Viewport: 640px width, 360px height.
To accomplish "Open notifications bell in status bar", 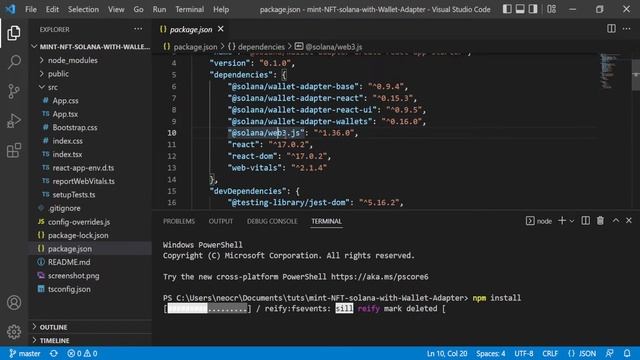I will (x=627, y=353).
